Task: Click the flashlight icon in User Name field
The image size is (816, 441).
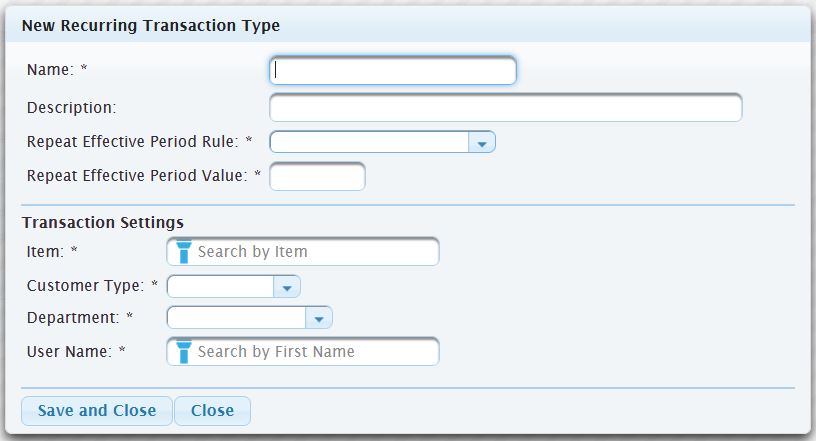Action: coord(183,352)
